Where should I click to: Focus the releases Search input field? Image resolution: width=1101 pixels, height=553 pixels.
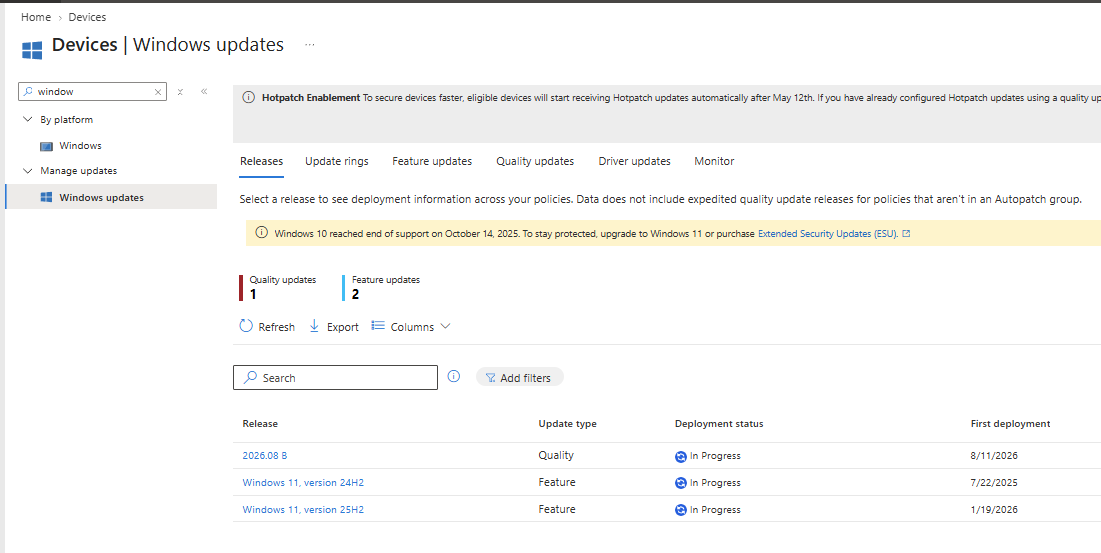335,378
